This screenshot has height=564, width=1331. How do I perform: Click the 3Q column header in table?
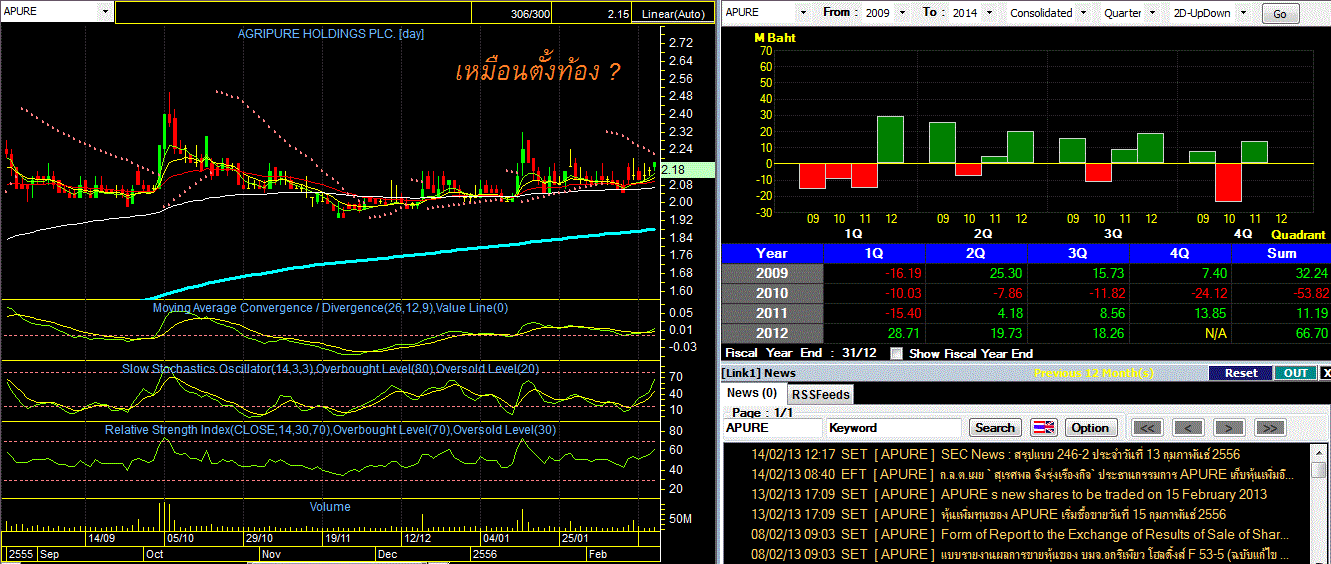point(1078,253)
